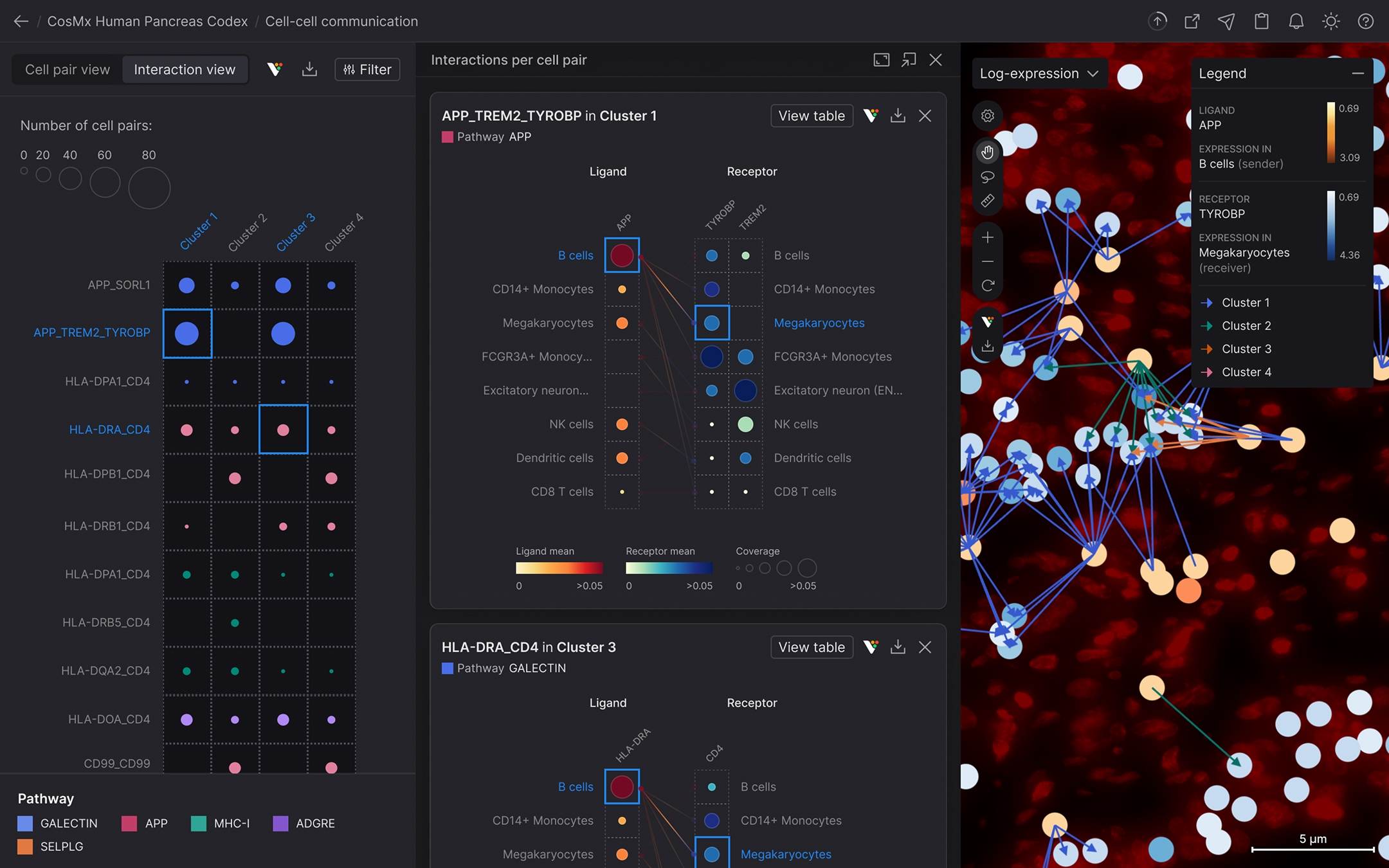View table for HLA-DRA_CD4 in Cluster 3
The width and height of the screenshot is (1389, 868).
click(x=811, y=647)
